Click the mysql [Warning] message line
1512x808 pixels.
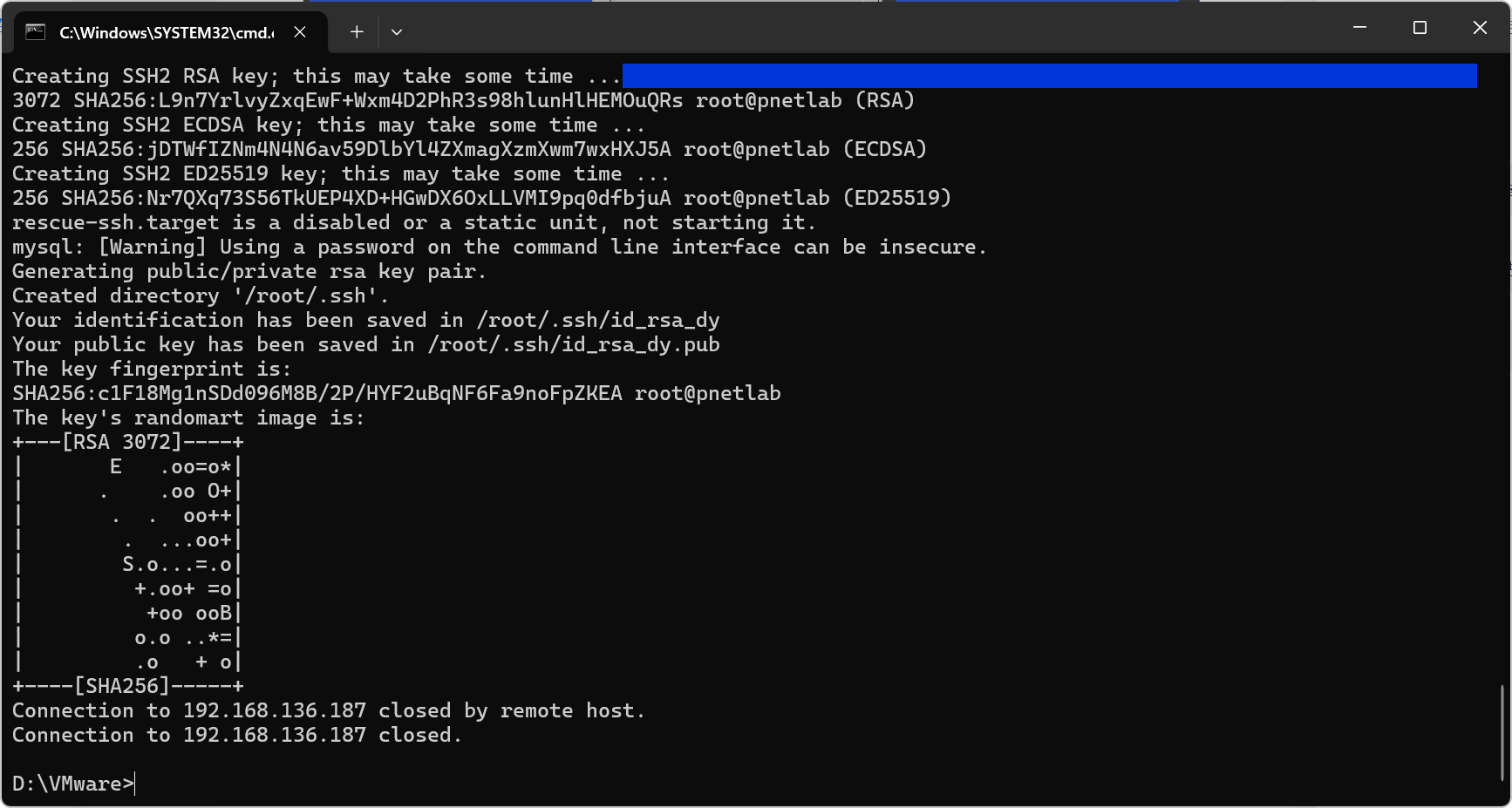(x=500, y=247)
